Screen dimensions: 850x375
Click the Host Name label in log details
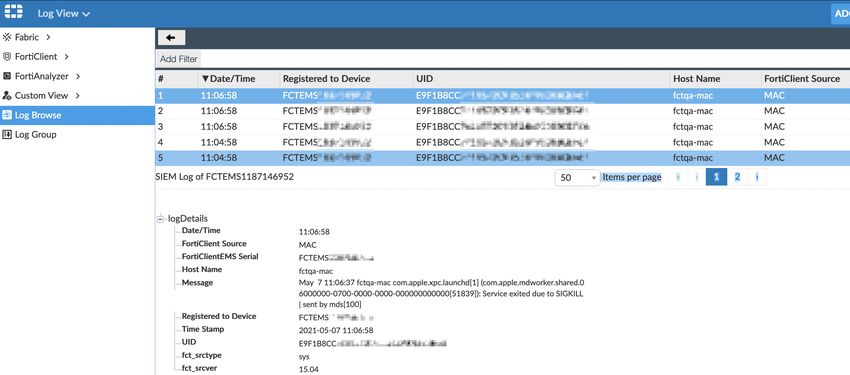coord(202,269)
